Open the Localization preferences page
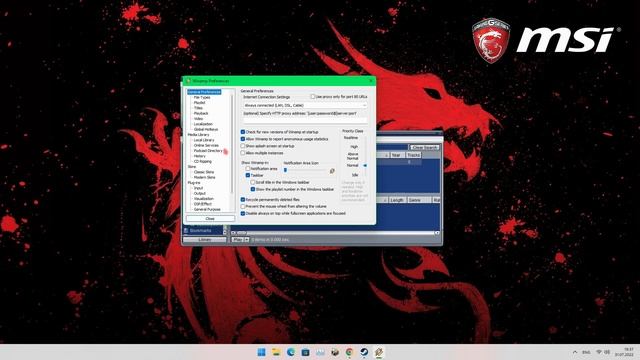The width and height of the screenshot is (640, 360). (x=203, y=124)
